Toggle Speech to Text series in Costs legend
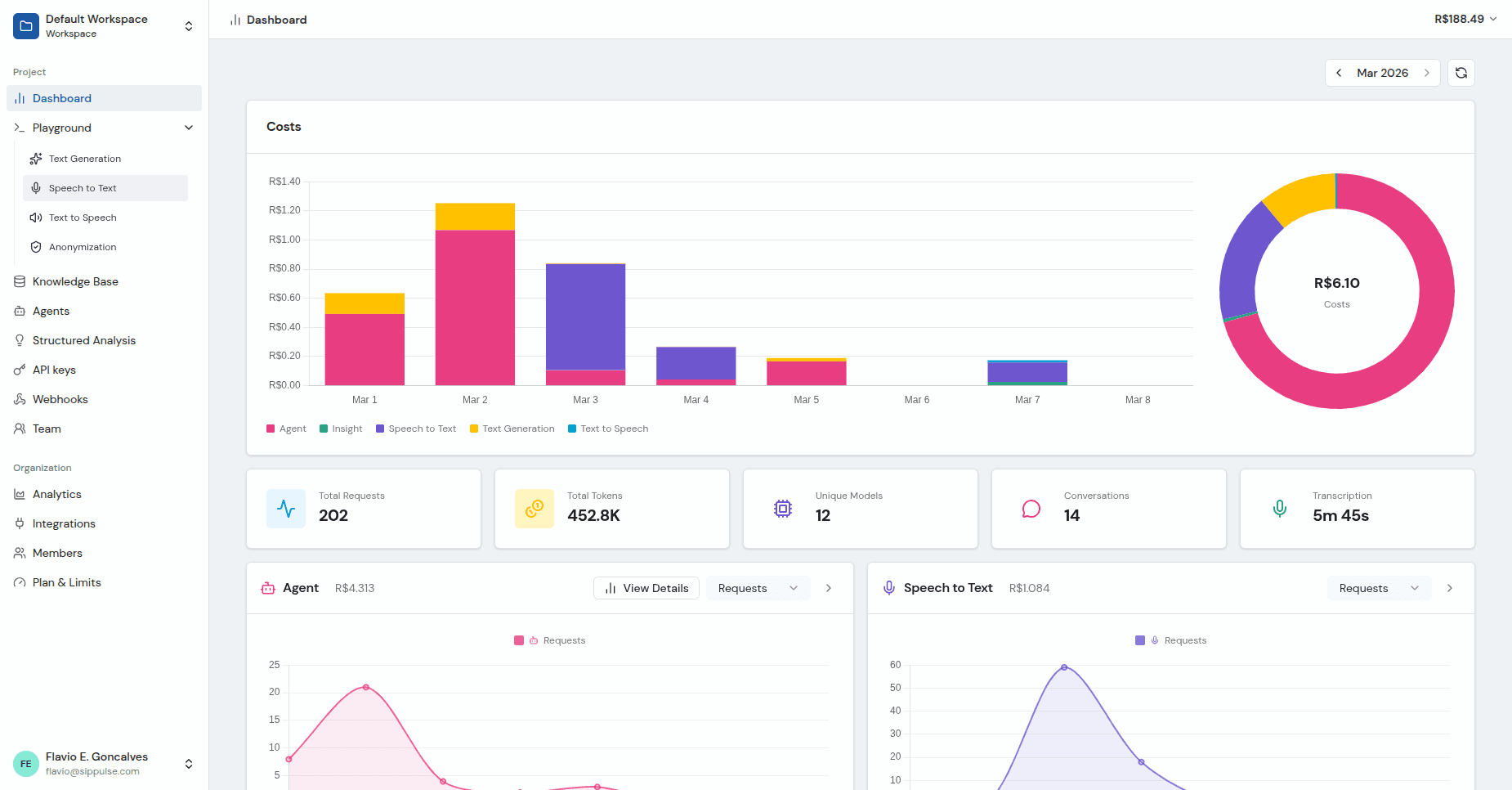This screenshot has height=790, width=1512. click(x=416, y=429)
